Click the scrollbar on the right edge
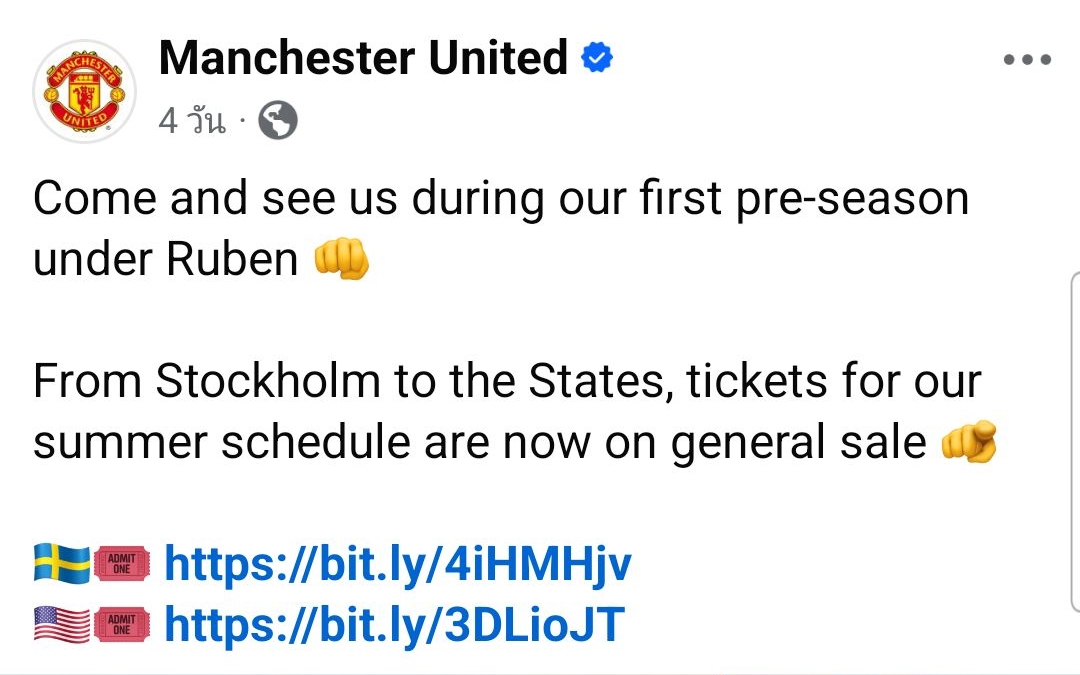Viewport: 1080px width, 675px height. point(1075,442)
